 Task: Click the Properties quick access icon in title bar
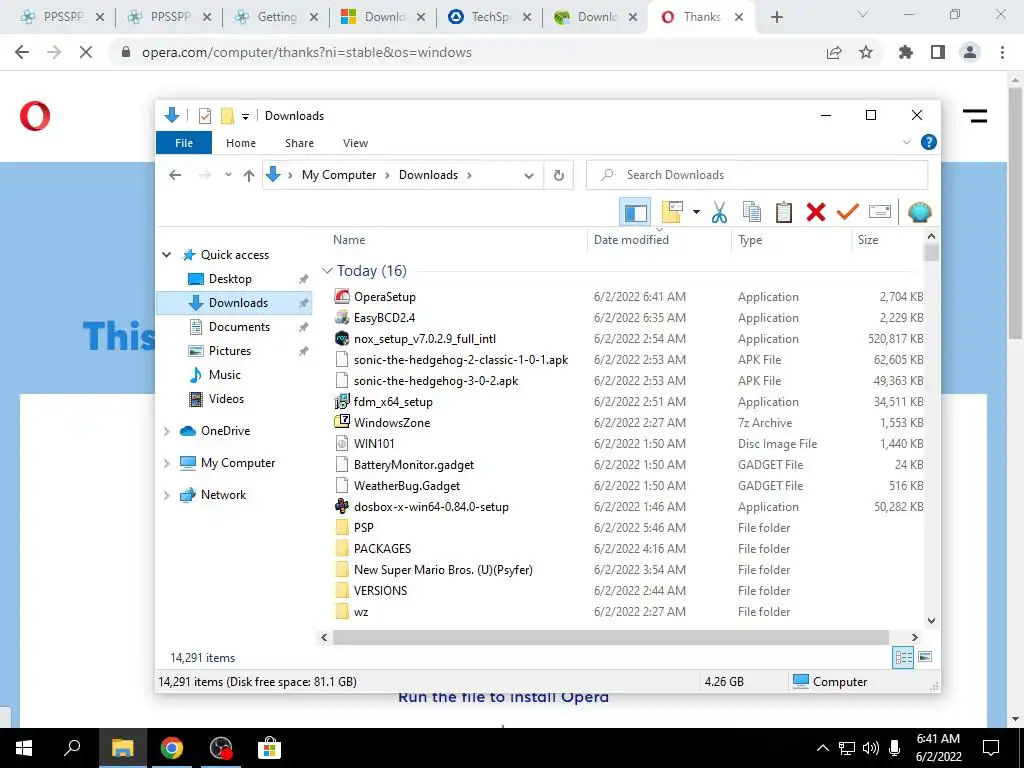coord(204,116)
